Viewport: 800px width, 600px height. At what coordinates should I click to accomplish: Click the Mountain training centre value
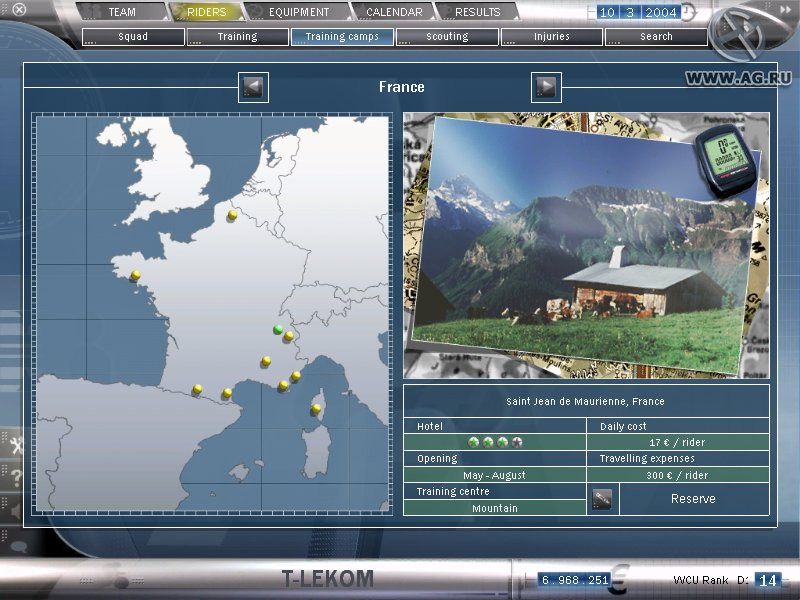[494, 508]
